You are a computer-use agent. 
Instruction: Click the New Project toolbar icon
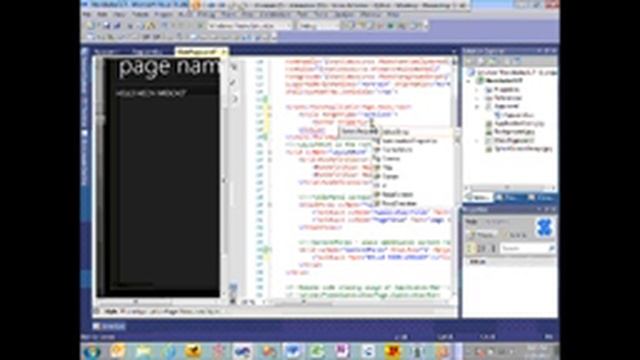click(90, 26)
